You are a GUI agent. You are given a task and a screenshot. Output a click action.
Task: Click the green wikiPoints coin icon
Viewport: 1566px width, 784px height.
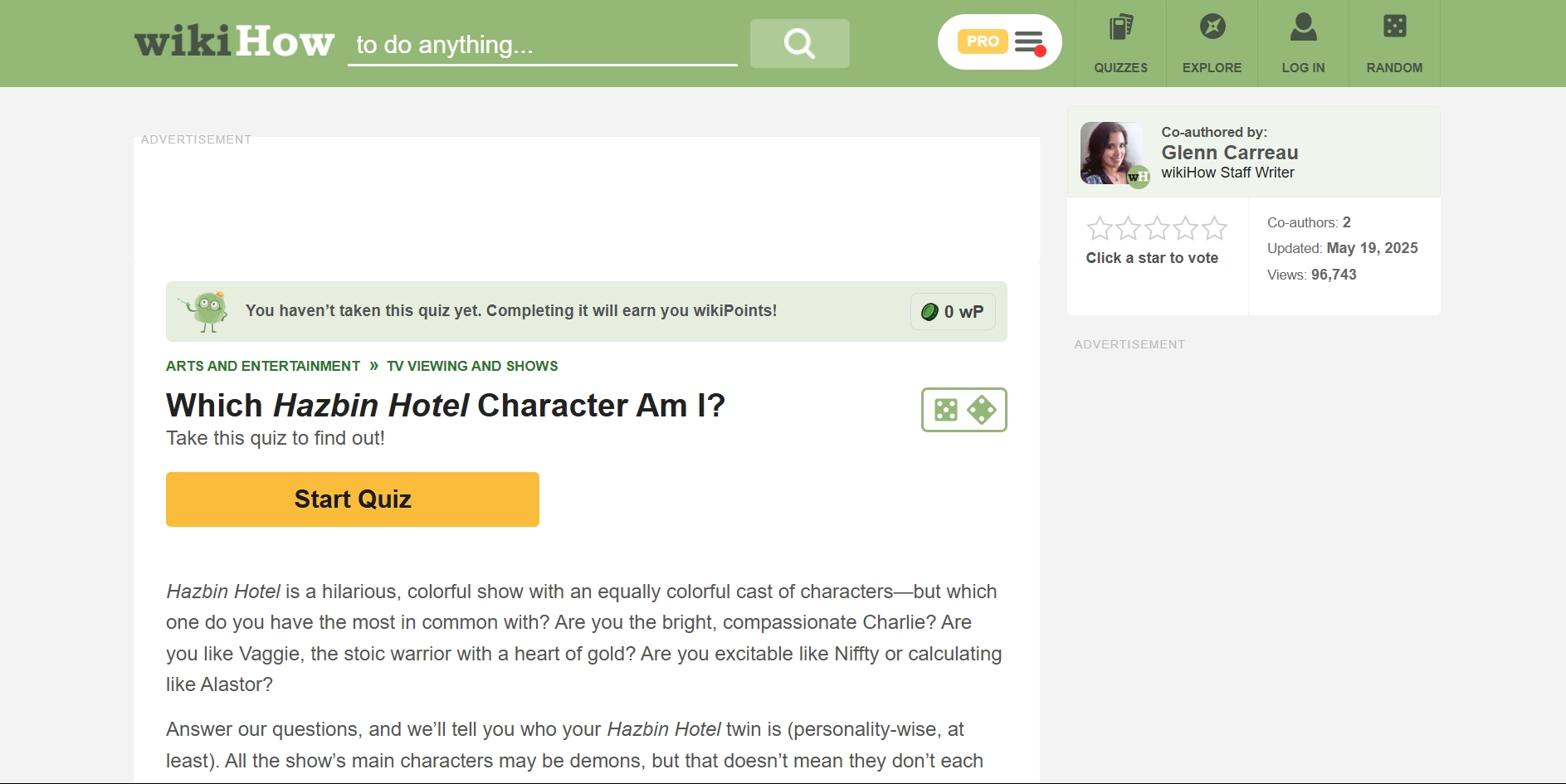[x=931, y=311]
